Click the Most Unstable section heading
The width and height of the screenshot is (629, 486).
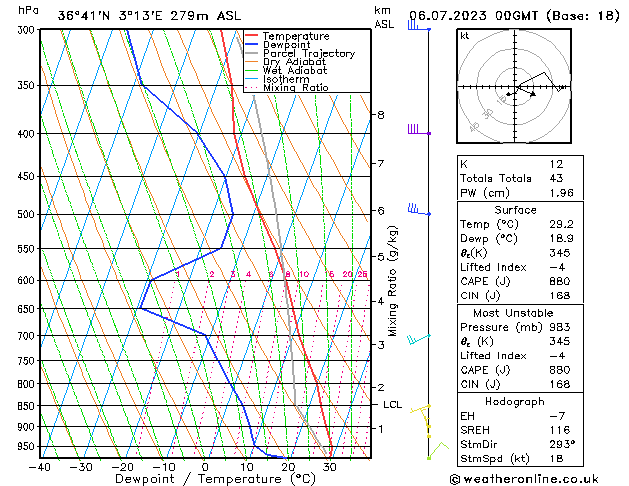click(513, 313)
